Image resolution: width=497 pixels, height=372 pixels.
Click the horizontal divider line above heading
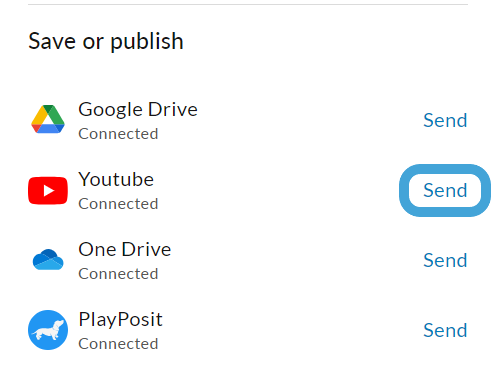[248, 4]
